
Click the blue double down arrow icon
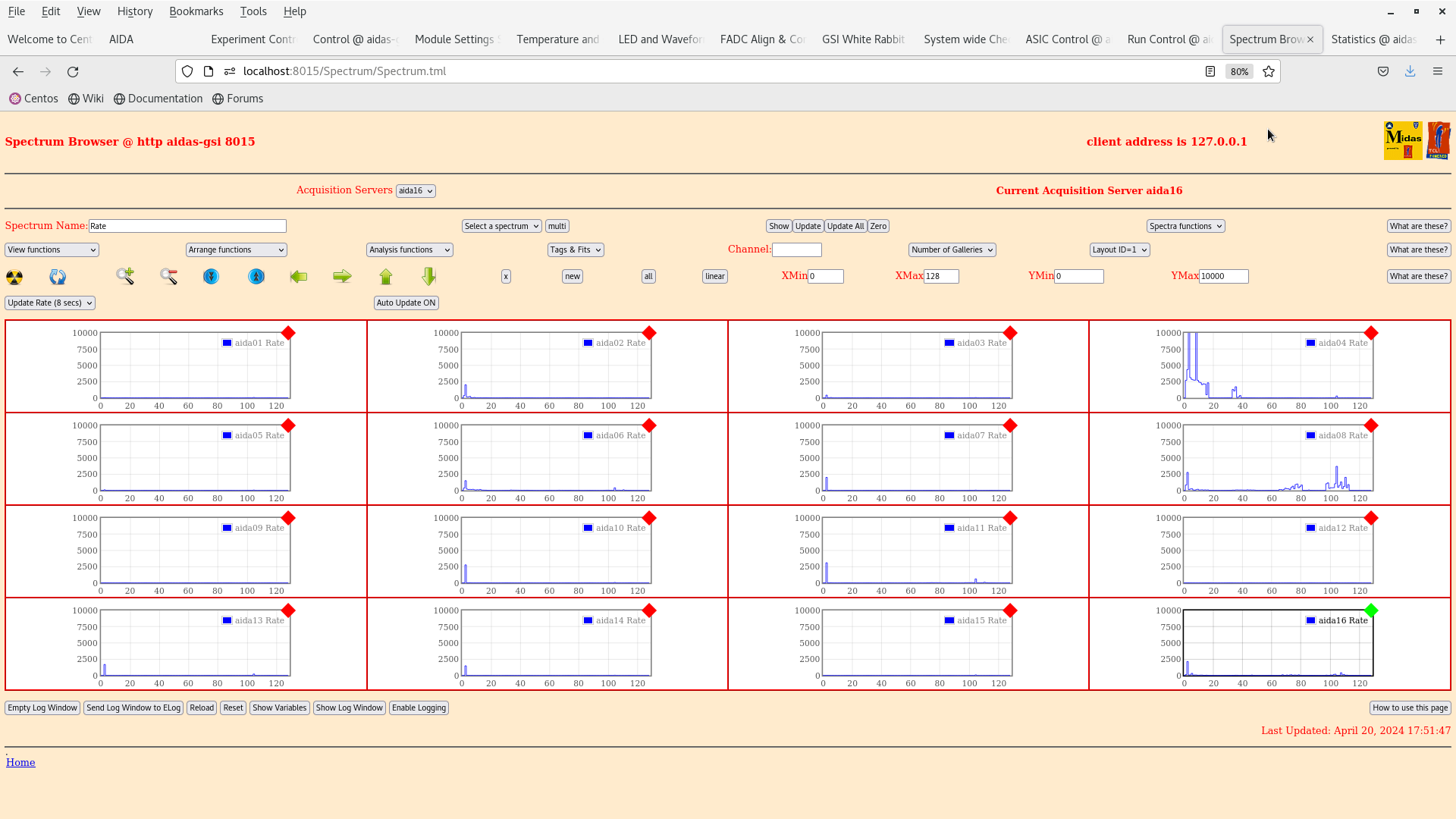click(x=212, y=277)
